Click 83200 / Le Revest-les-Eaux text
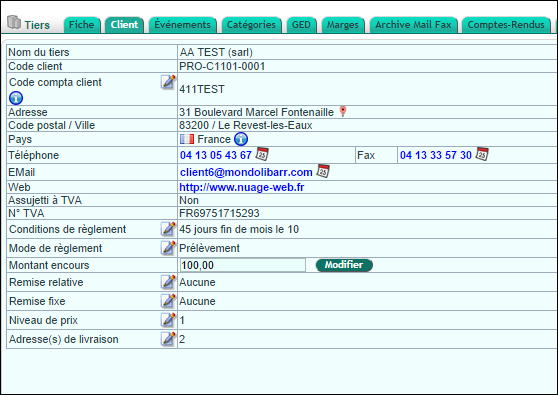This screenshot has height=395, width=558. pos(246,125)
